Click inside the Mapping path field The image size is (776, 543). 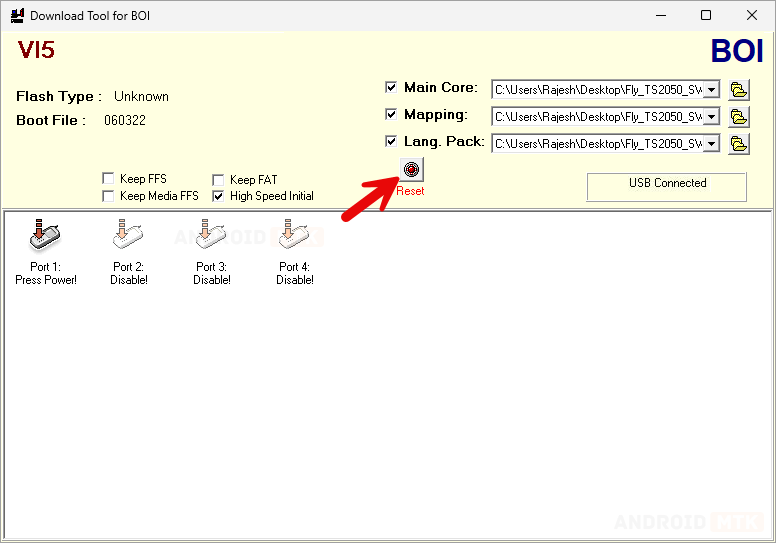598,117
